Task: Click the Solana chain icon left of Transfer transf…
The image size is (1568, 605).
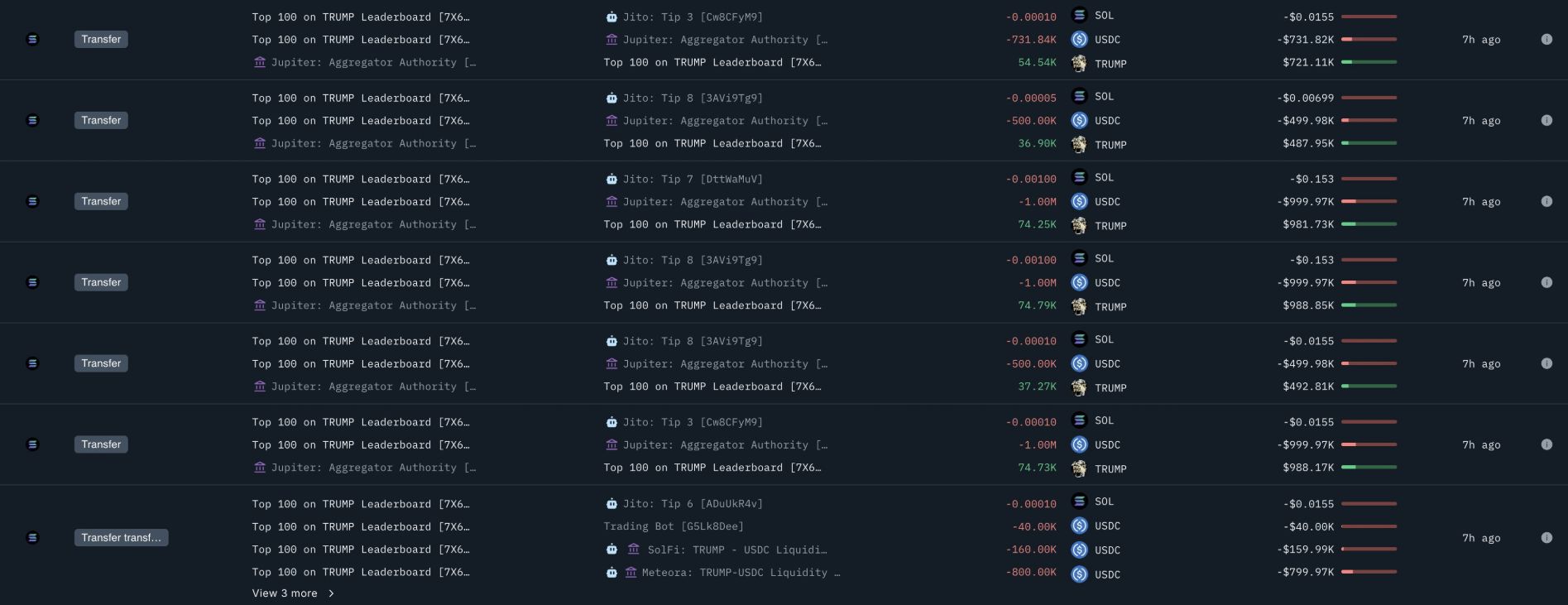Action: coord(32,538)
